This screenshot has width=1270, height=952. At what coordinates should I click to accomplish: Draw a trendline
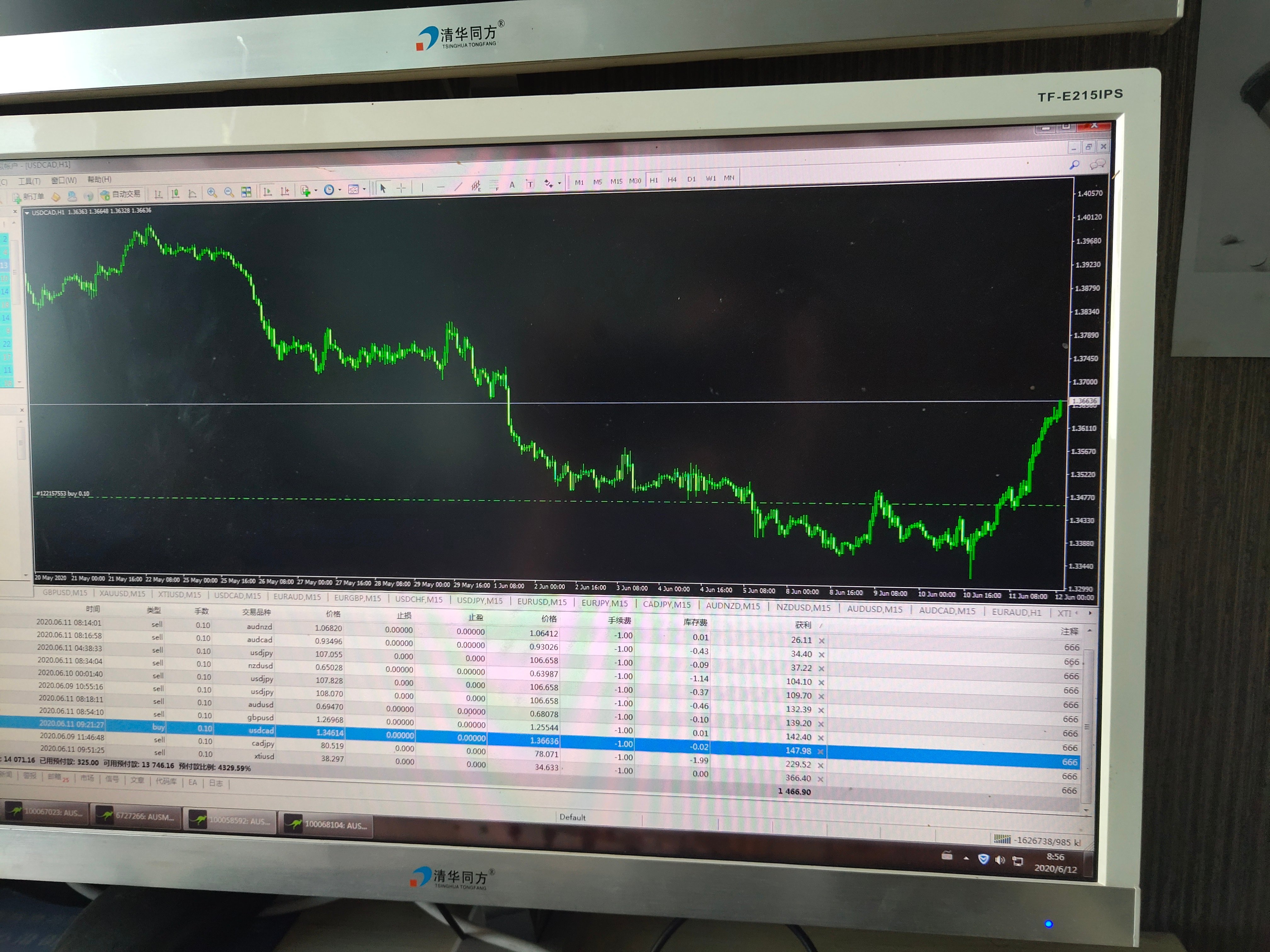[458, 186]
